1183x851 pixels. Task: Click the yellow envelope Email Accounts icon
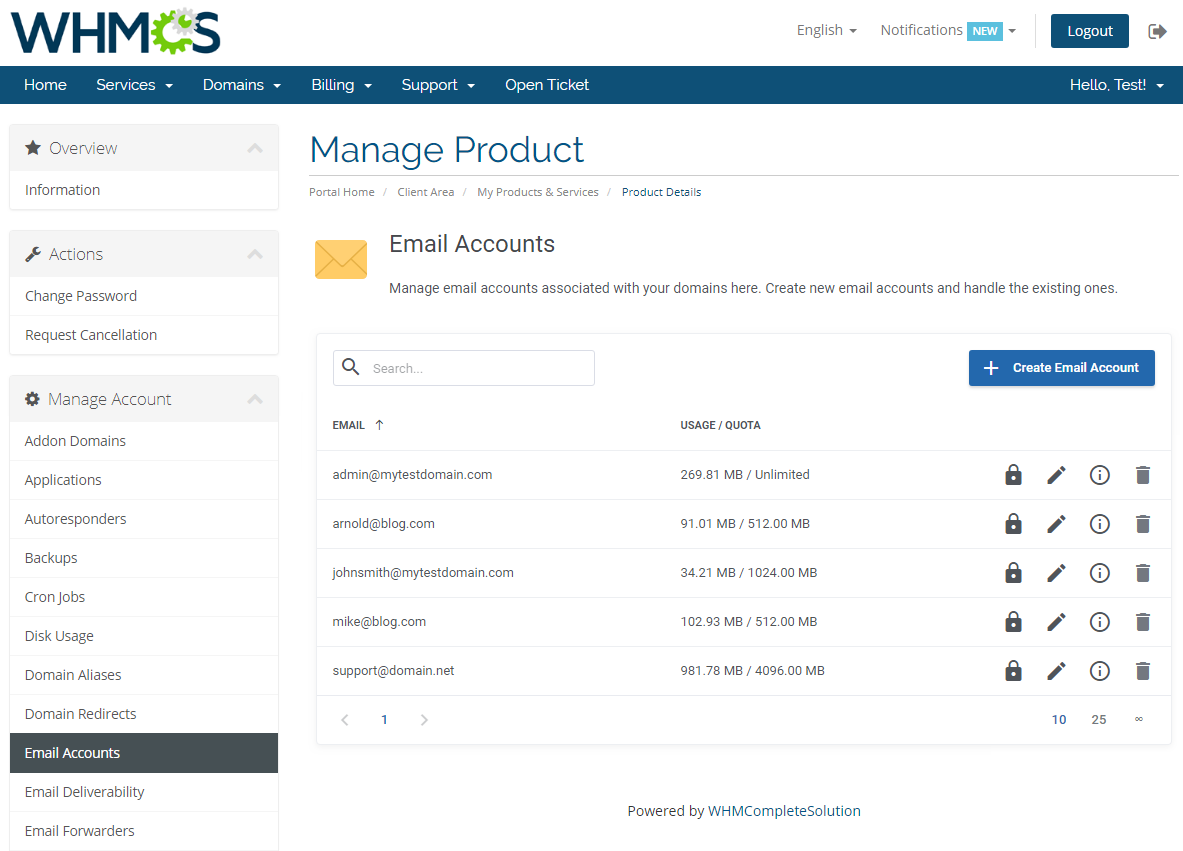point(340,258)
